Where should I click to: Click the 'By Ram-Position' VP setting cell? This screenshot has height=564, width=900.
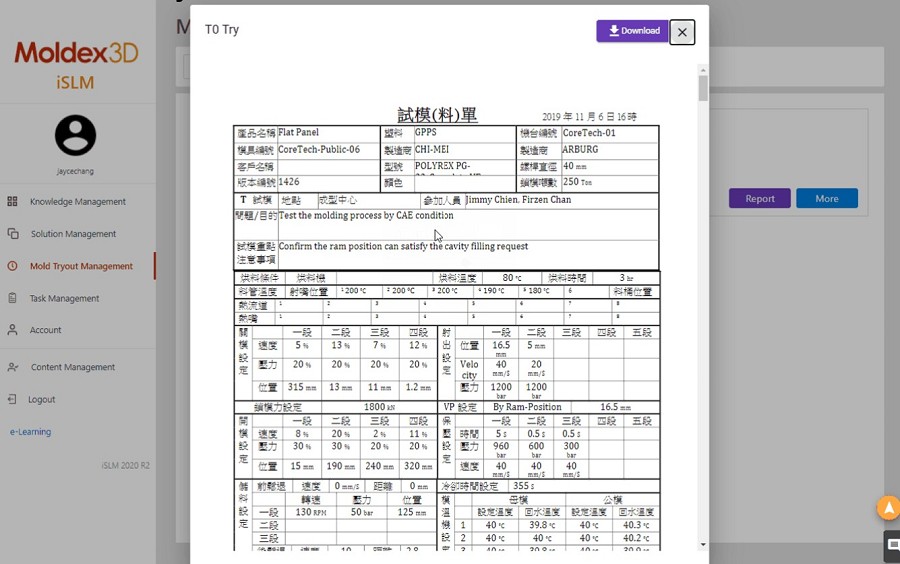pyautogui.click(x=527, y=407)
